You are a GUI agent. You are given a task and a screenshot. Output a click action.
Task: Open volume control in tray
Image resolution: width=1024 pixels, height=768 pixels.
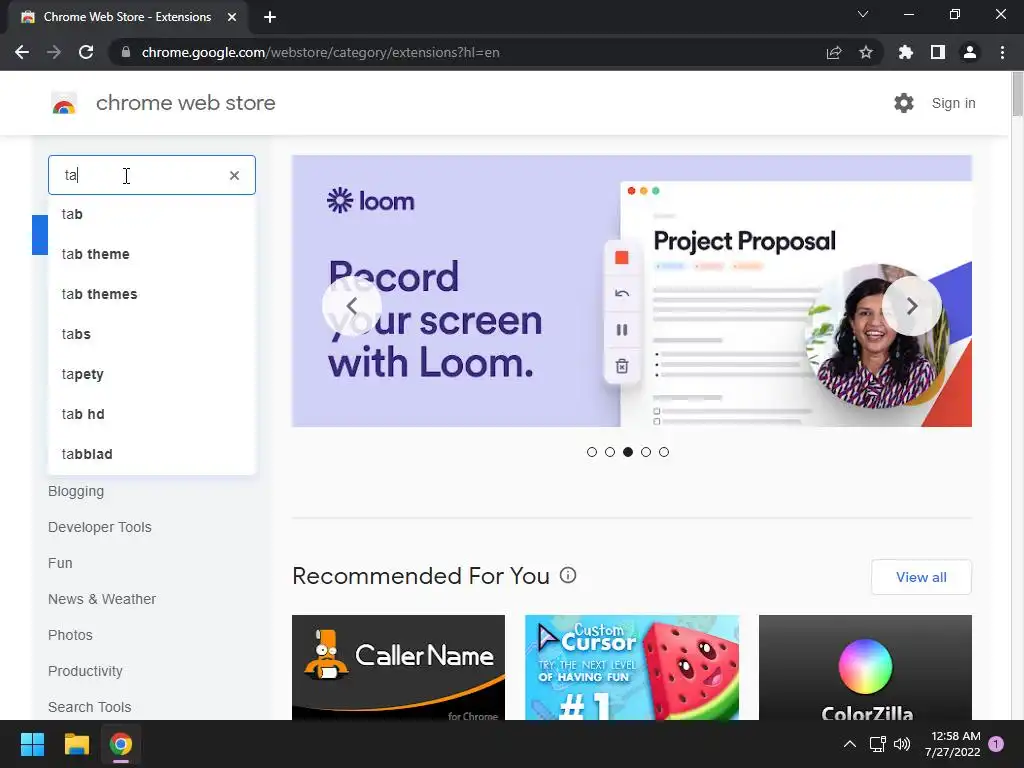point(902,744)
